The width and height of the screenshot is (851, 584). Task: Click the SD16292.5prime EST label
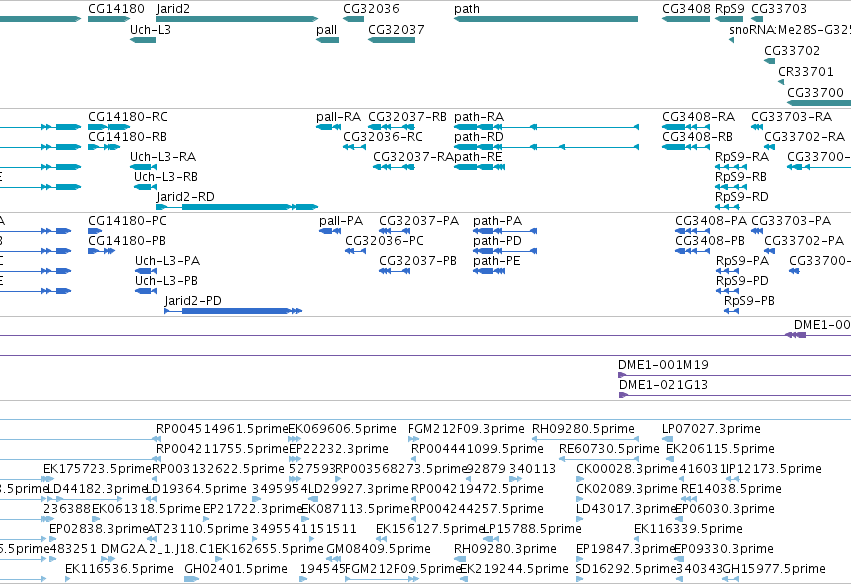[625, 569]
